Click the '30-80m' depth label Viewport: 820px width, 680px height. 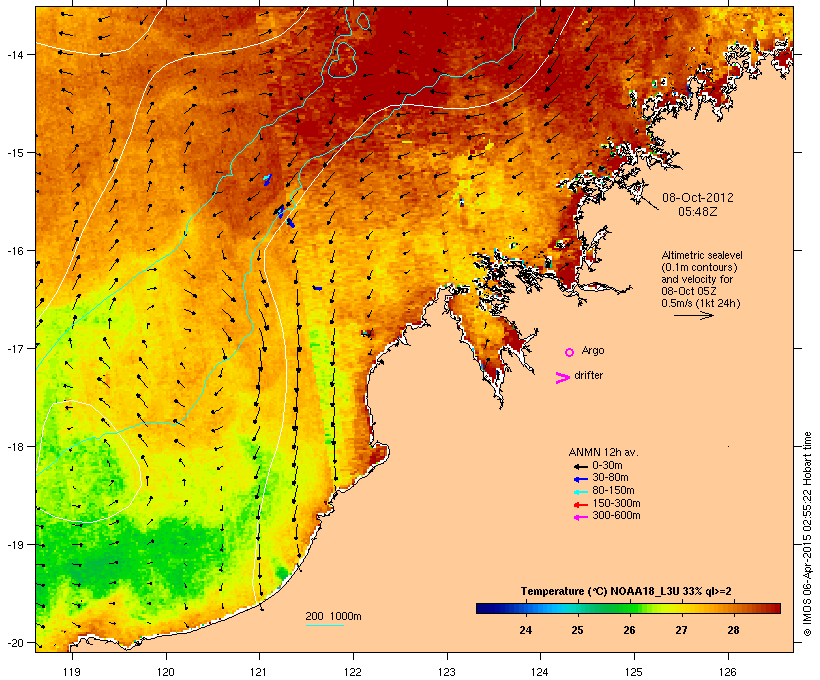coord(610,478)
